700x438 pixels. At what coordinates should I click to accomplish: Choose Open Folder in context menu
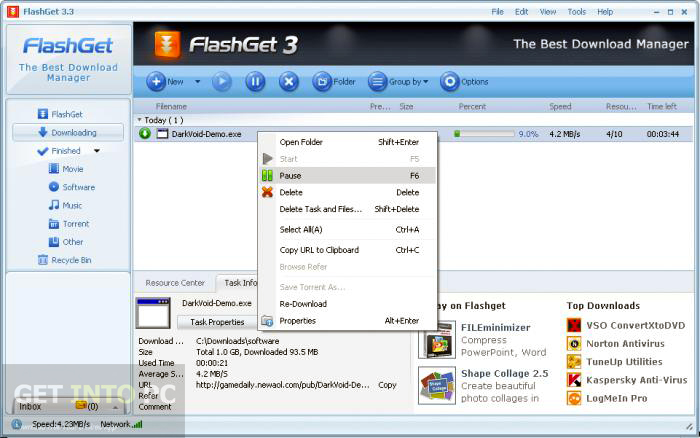(x=348, y=142)
